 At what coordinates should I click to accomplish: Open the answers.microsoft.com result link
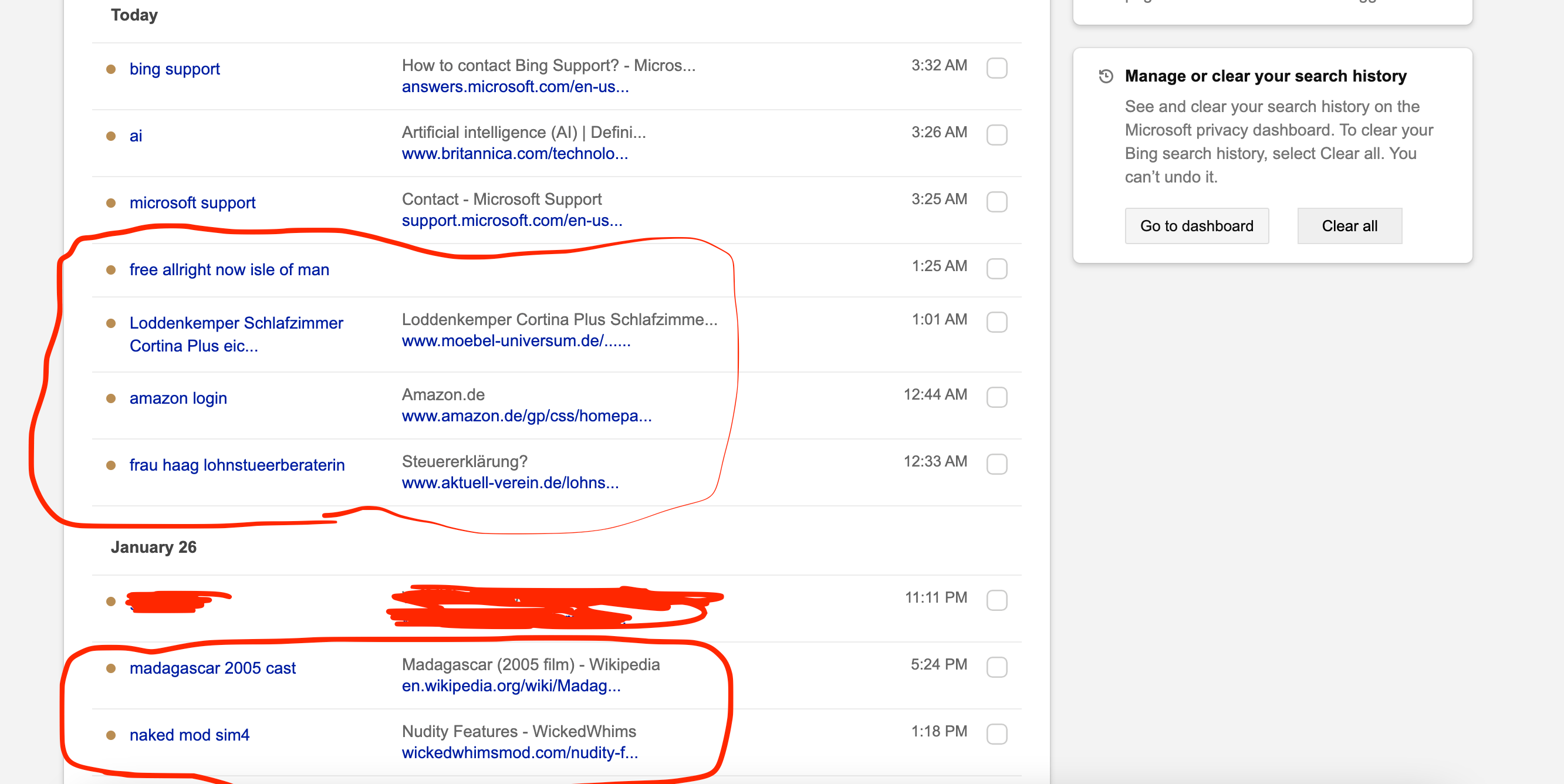tap(515, 87)
